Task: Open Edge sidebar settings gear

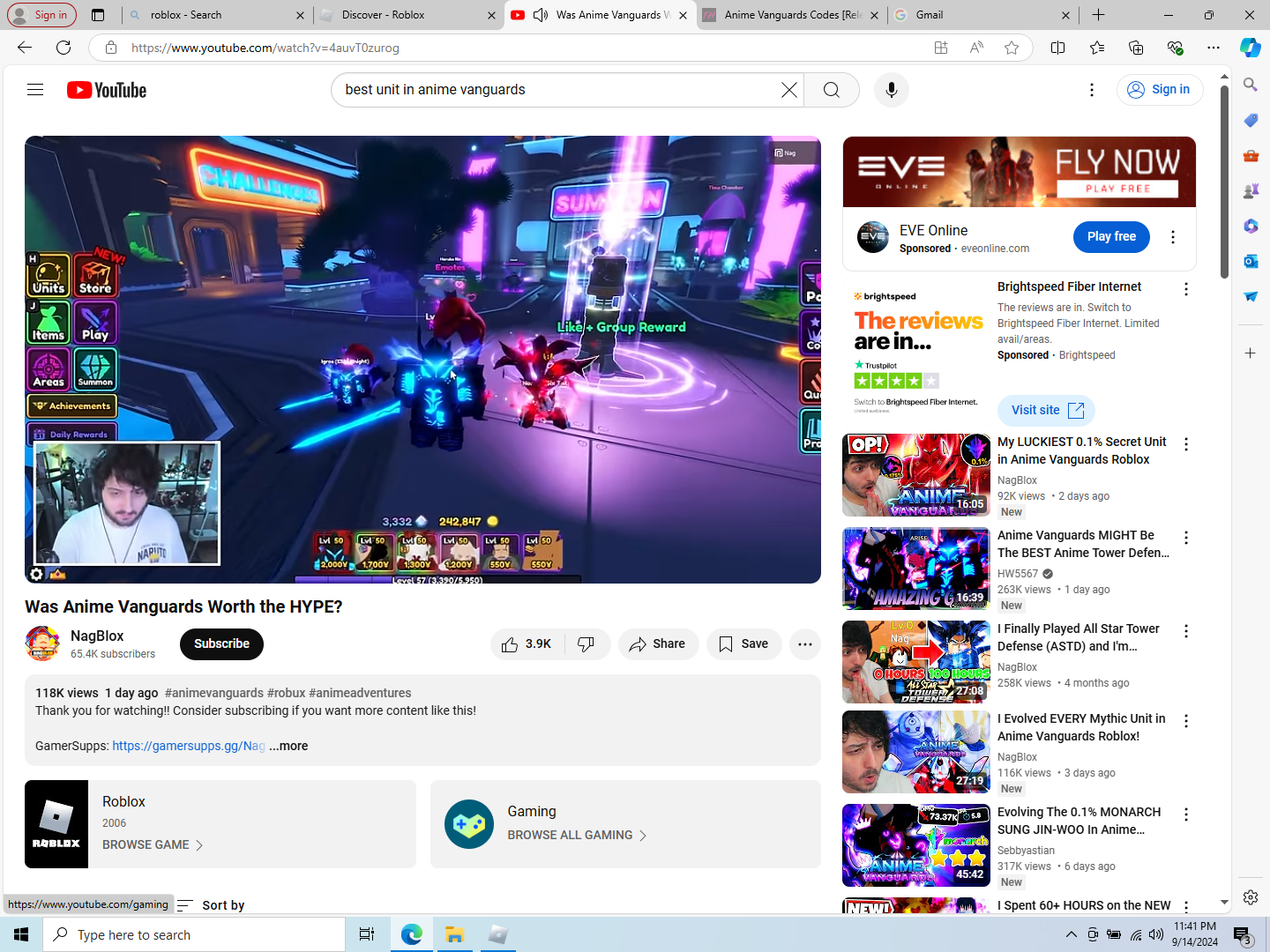Action: pyautogui.click(x=1251, y=897)
